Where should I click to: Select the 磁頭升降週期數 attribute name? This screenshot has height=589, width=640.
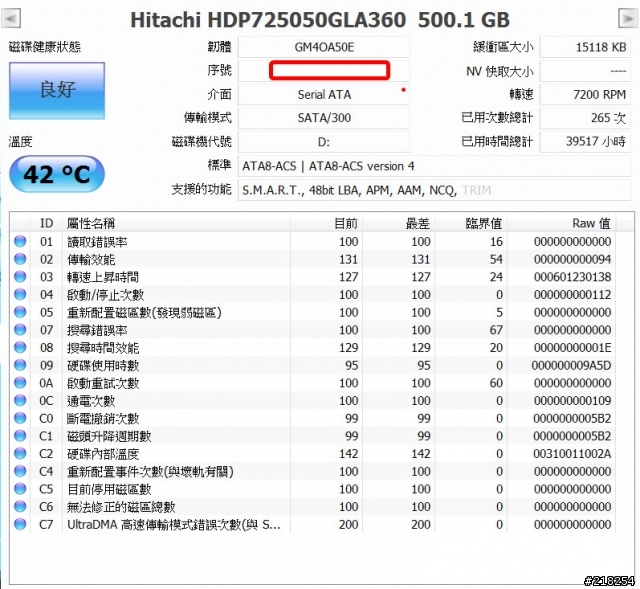tap(109, 436)
